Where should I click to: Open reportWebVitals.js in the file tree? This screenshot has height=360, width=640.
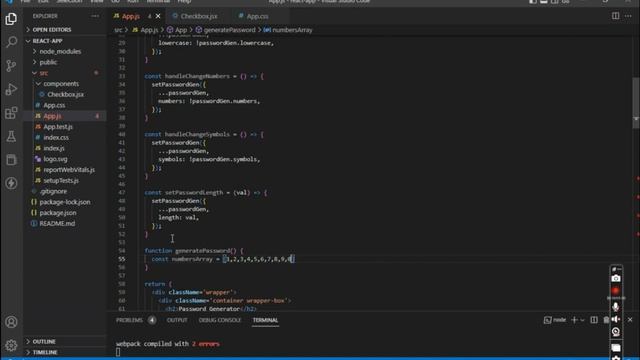point(69,169)
